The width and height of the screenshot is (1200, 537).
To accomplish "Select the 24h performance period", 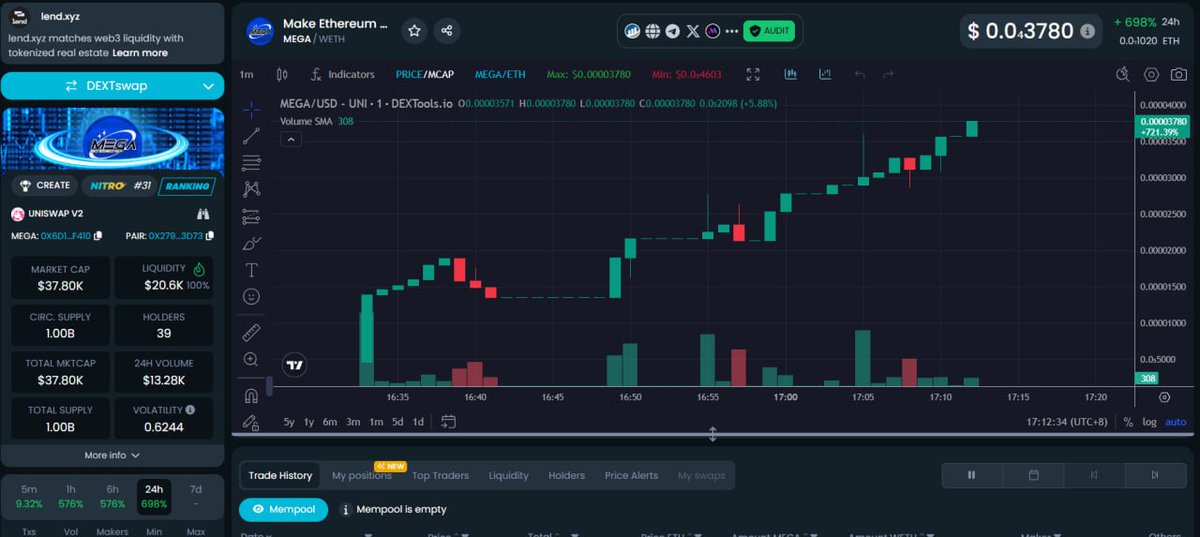I will [154, 496].
